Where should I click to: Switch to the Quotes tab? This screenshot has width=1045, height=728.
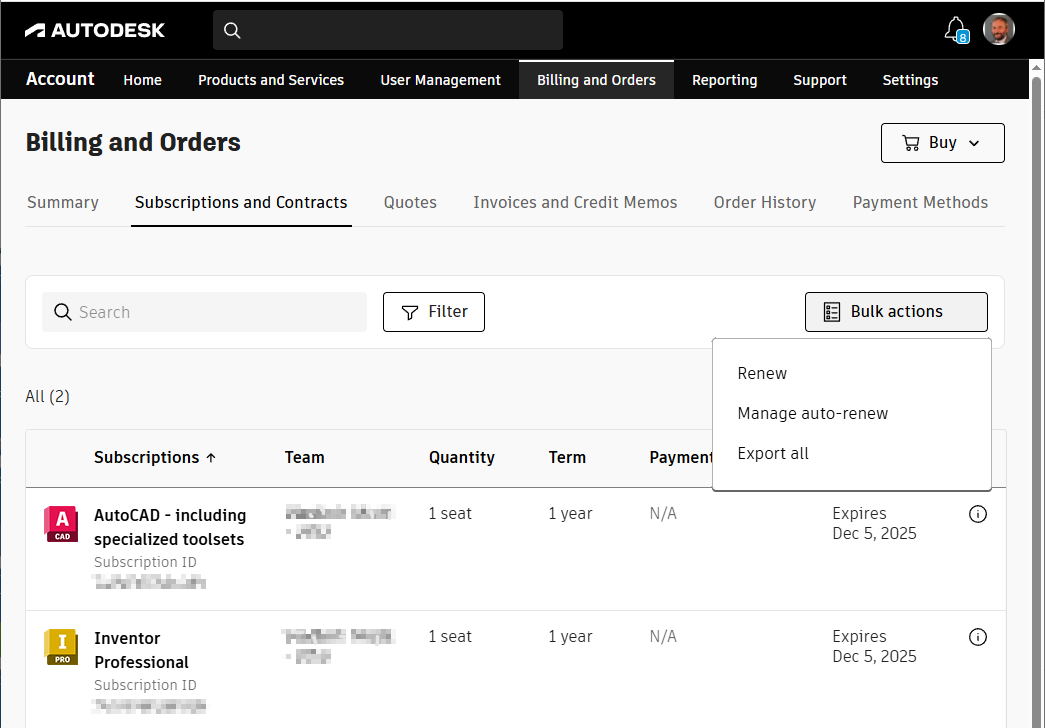click(410, 203)
